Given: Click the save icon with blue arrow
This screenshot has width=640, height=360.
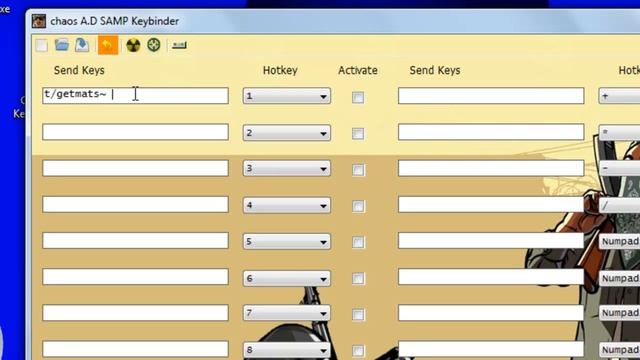Looking at the screenshot, I should pyautogui.click(x=82, y=45).
